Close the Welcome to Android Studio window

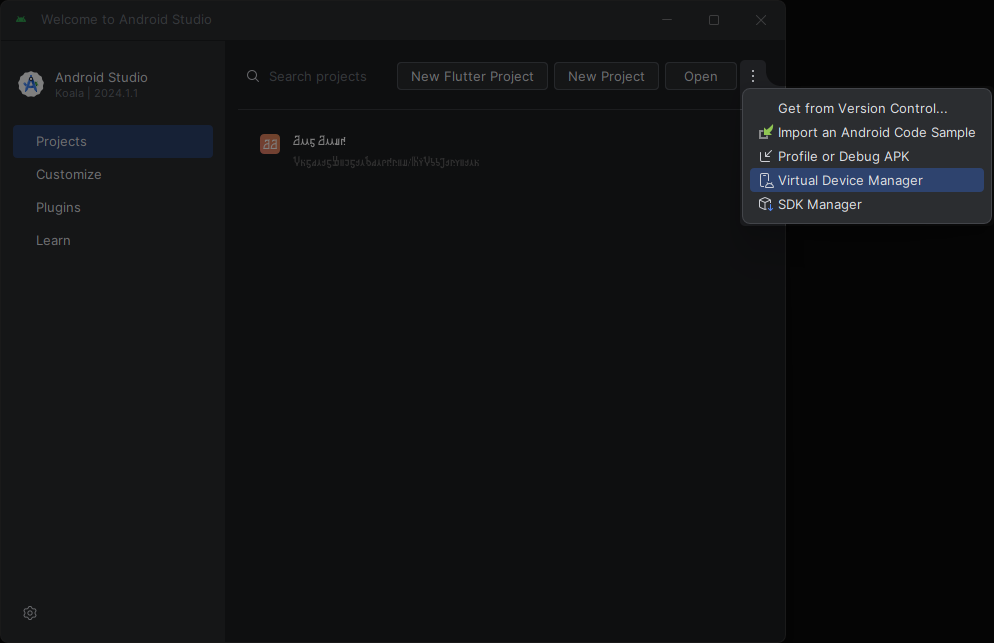point(761,20)
